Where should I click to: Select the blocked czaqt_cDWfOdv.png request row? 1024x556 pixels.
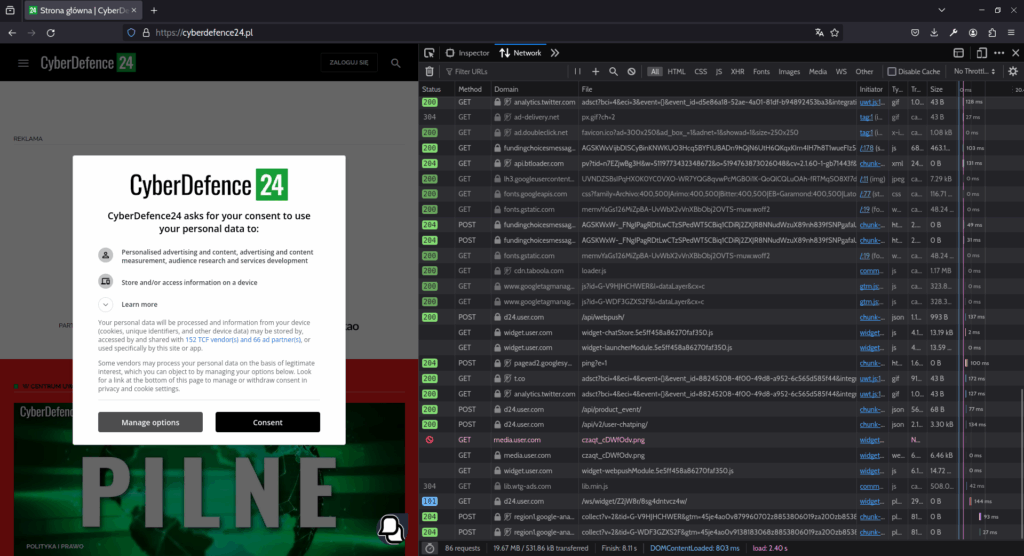[721, 440]
